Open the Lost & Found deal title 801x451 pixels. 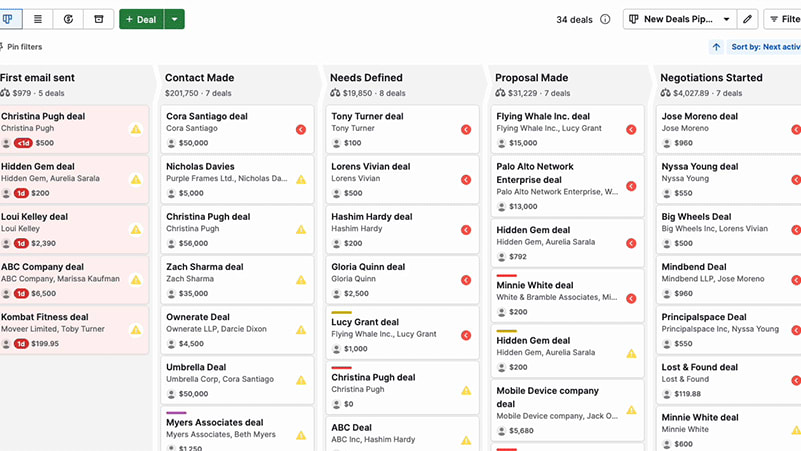(699, 367)
